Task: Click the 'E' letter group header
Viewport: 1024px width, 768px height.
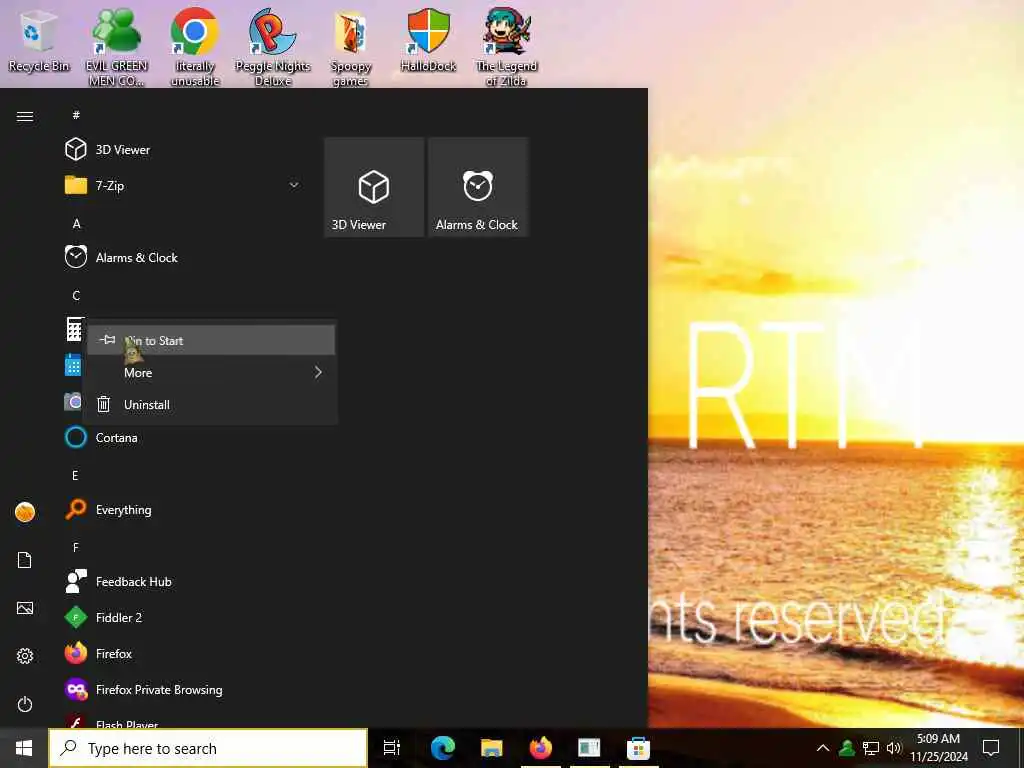Action: 75,475
